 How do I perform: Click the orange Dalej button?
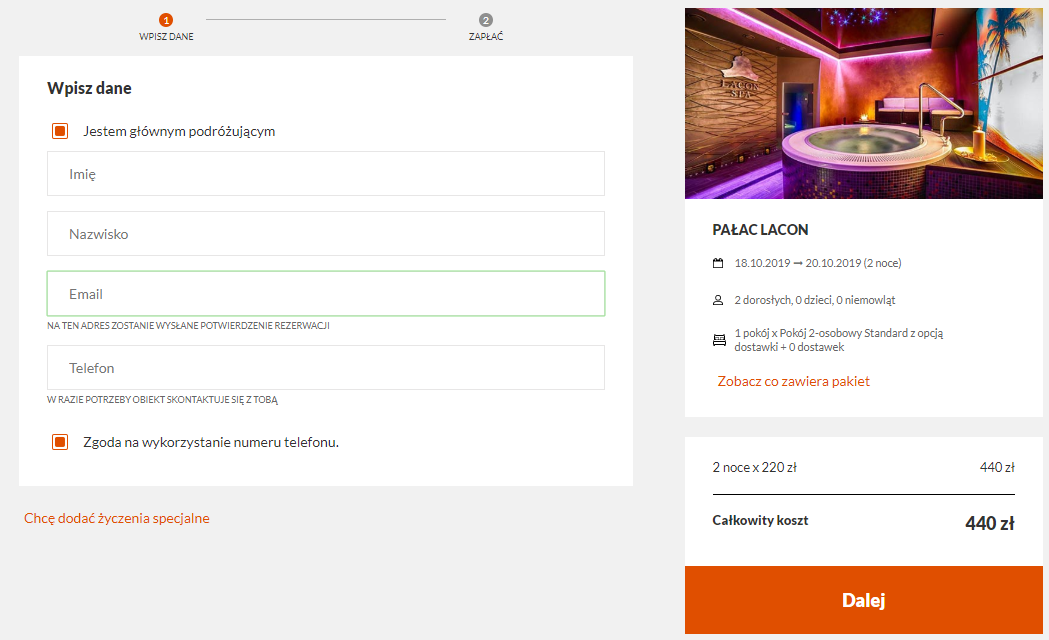click(x=864, y=600)
